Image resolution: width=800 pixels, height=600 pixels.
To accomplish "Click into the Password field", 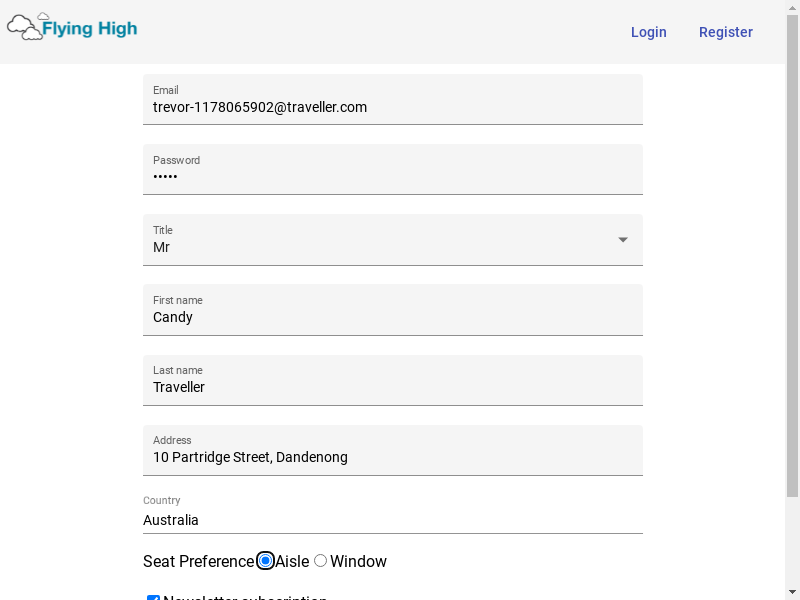I will (x=392, y=177).
